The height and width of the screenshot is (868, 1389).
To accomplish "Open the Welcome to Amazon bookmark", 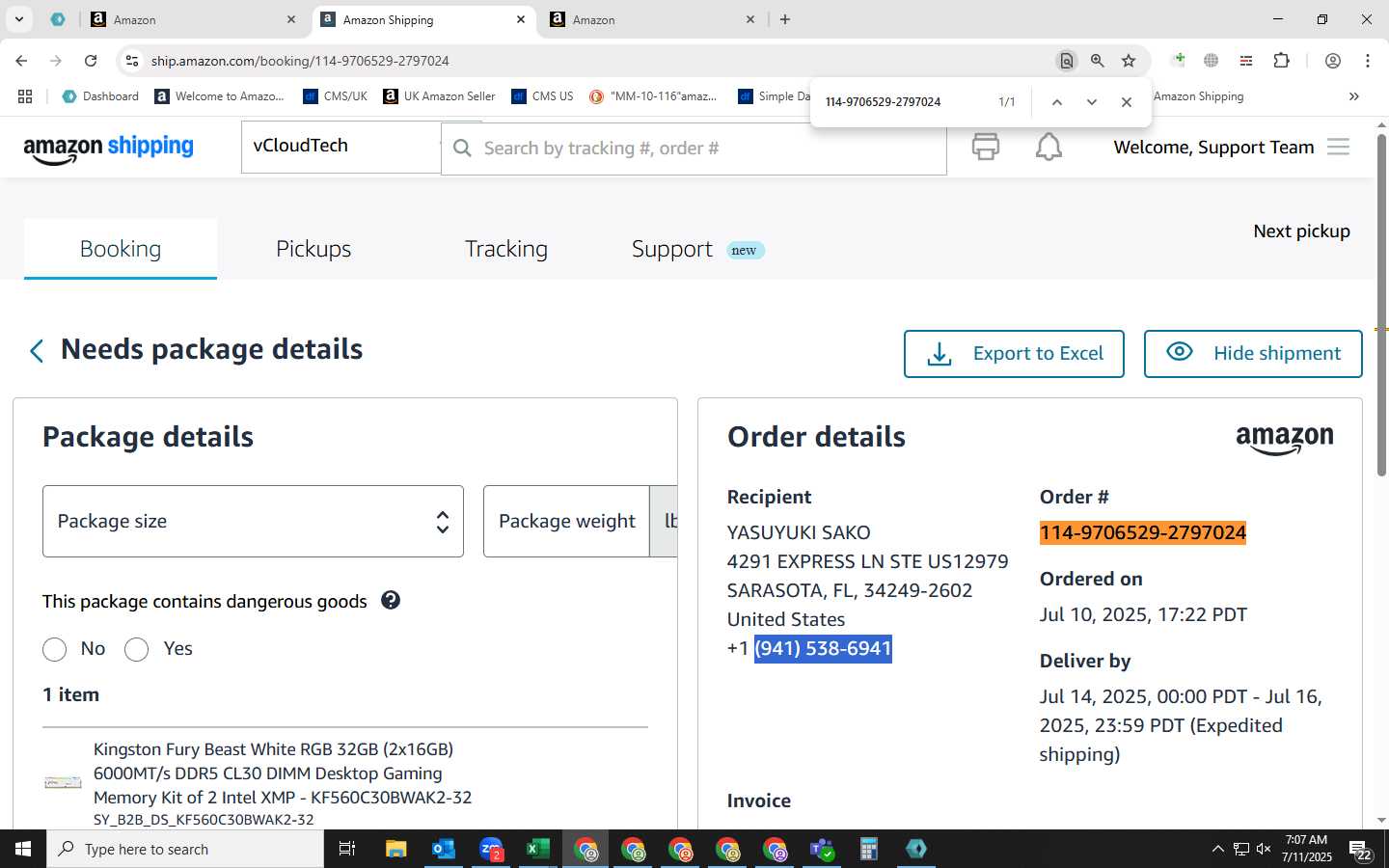I will 220,96.
